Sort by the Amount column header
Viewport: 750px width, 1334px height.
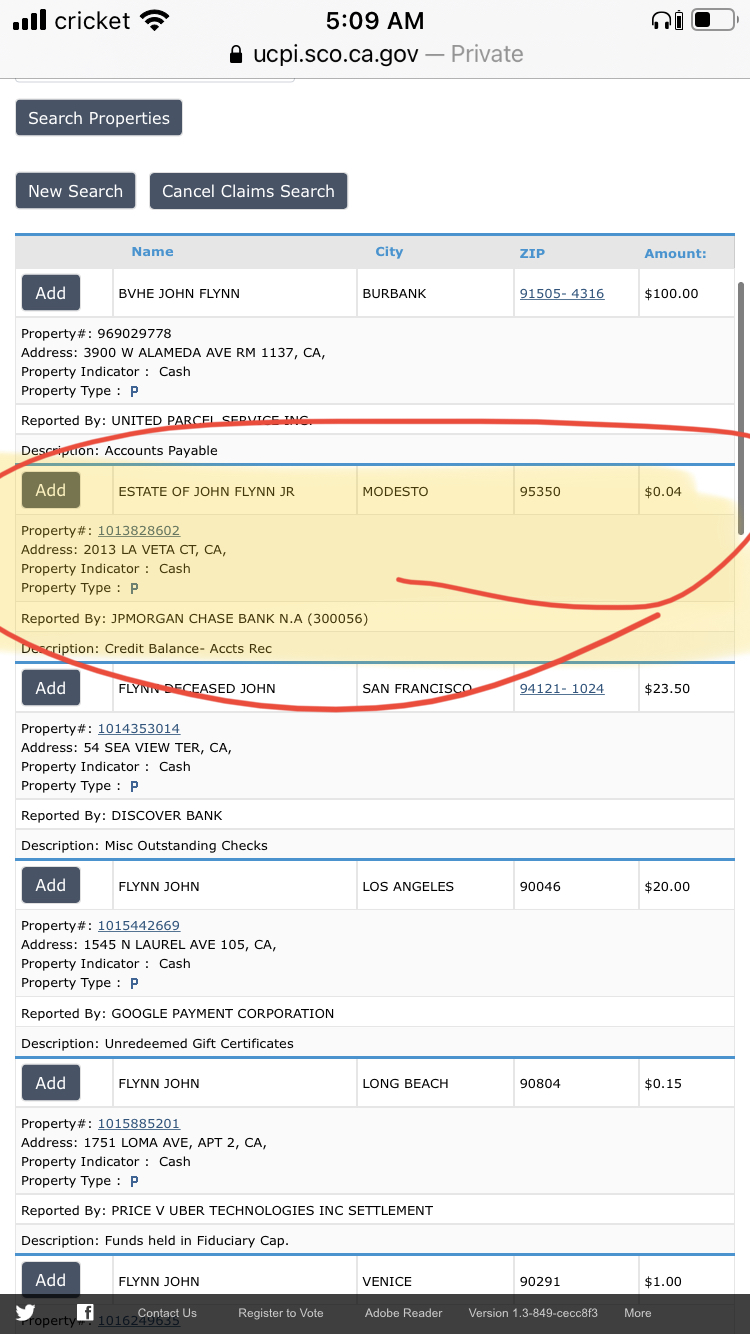(675, 254)
